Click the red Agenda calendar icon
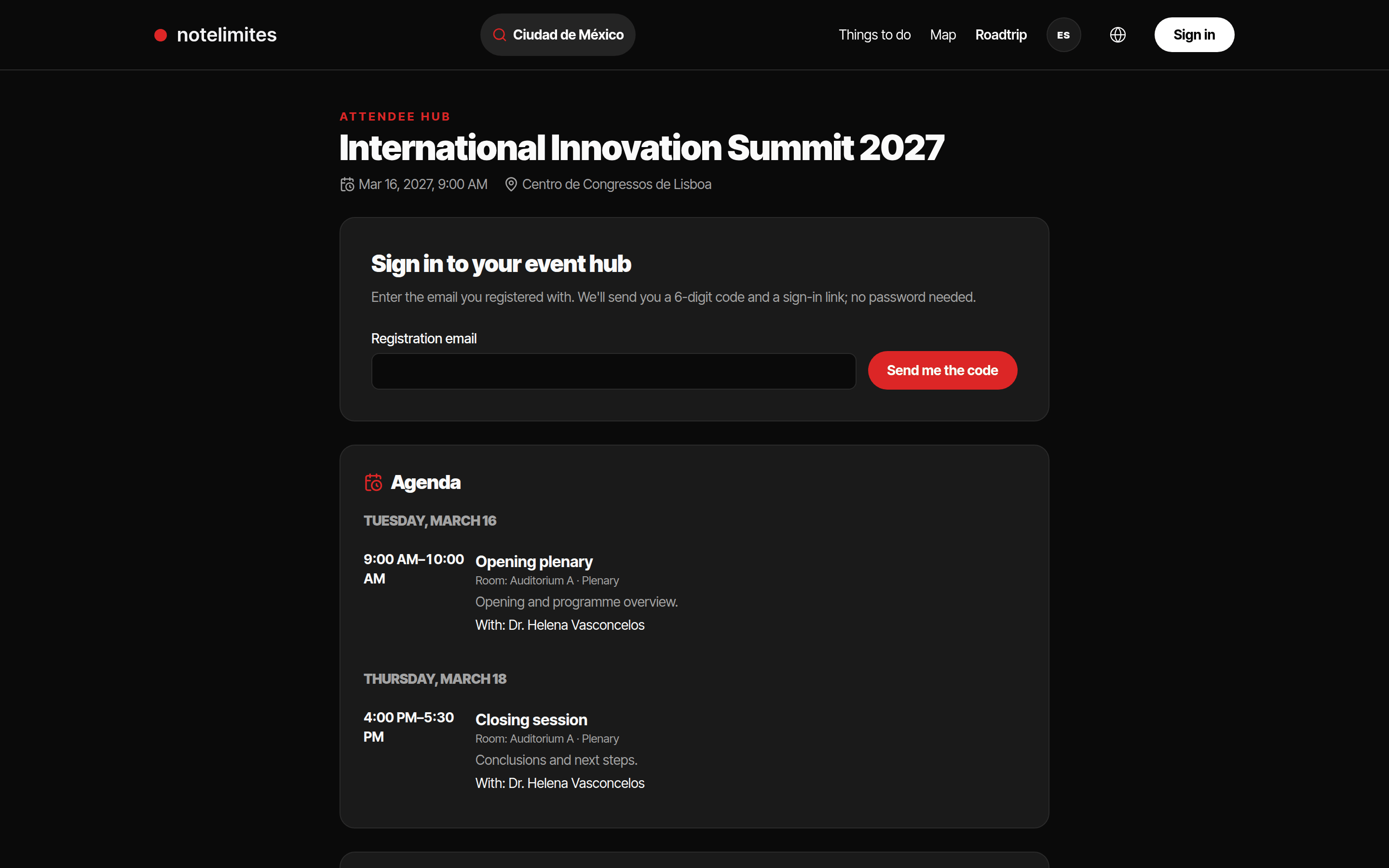This screenshot has height=868, width=1389. coord(374,482)
